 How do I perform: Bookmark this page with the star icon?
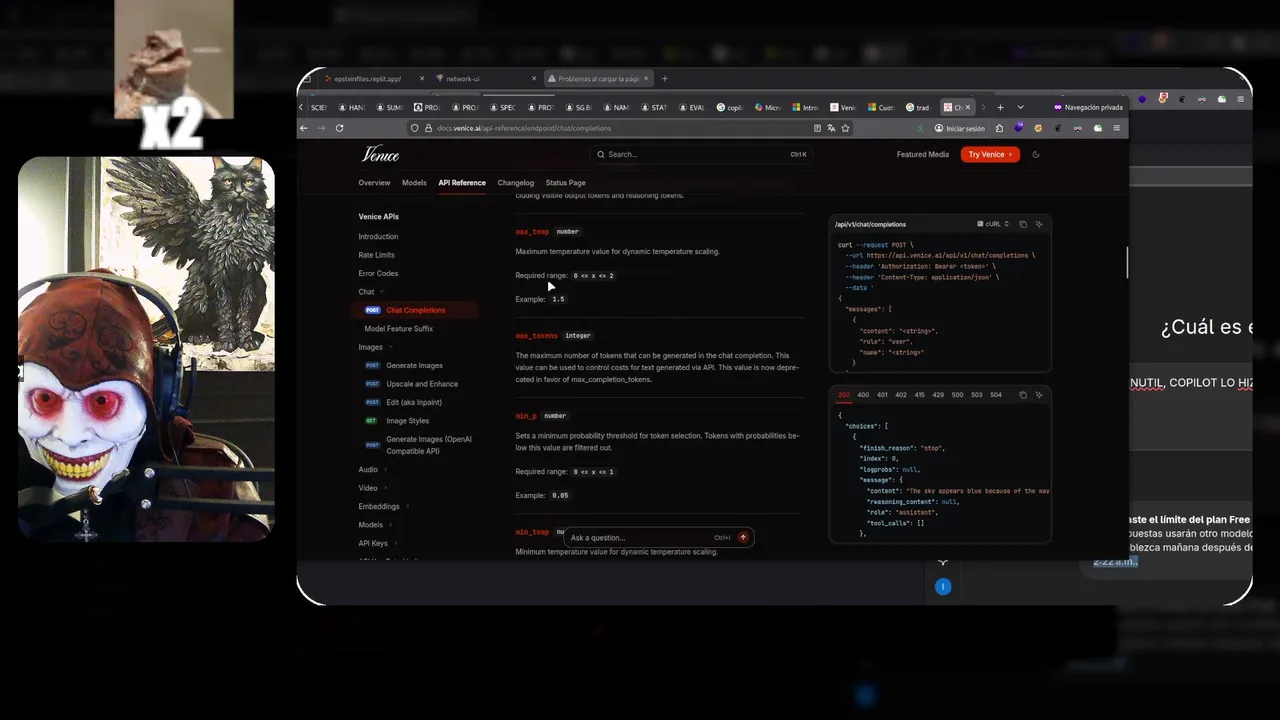(845, 128)
